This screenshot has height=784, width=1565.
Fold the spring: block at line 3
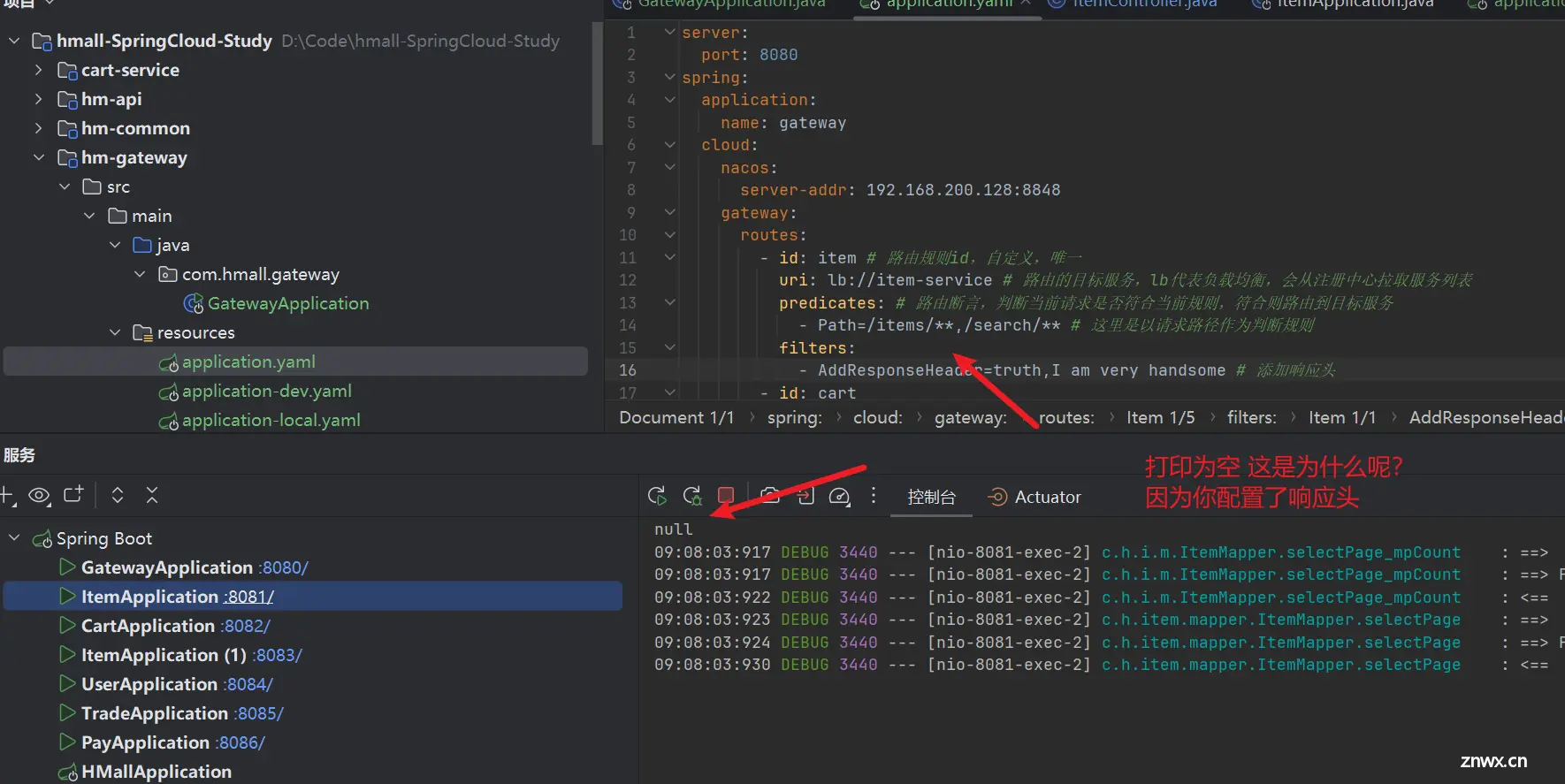point(669,77)
